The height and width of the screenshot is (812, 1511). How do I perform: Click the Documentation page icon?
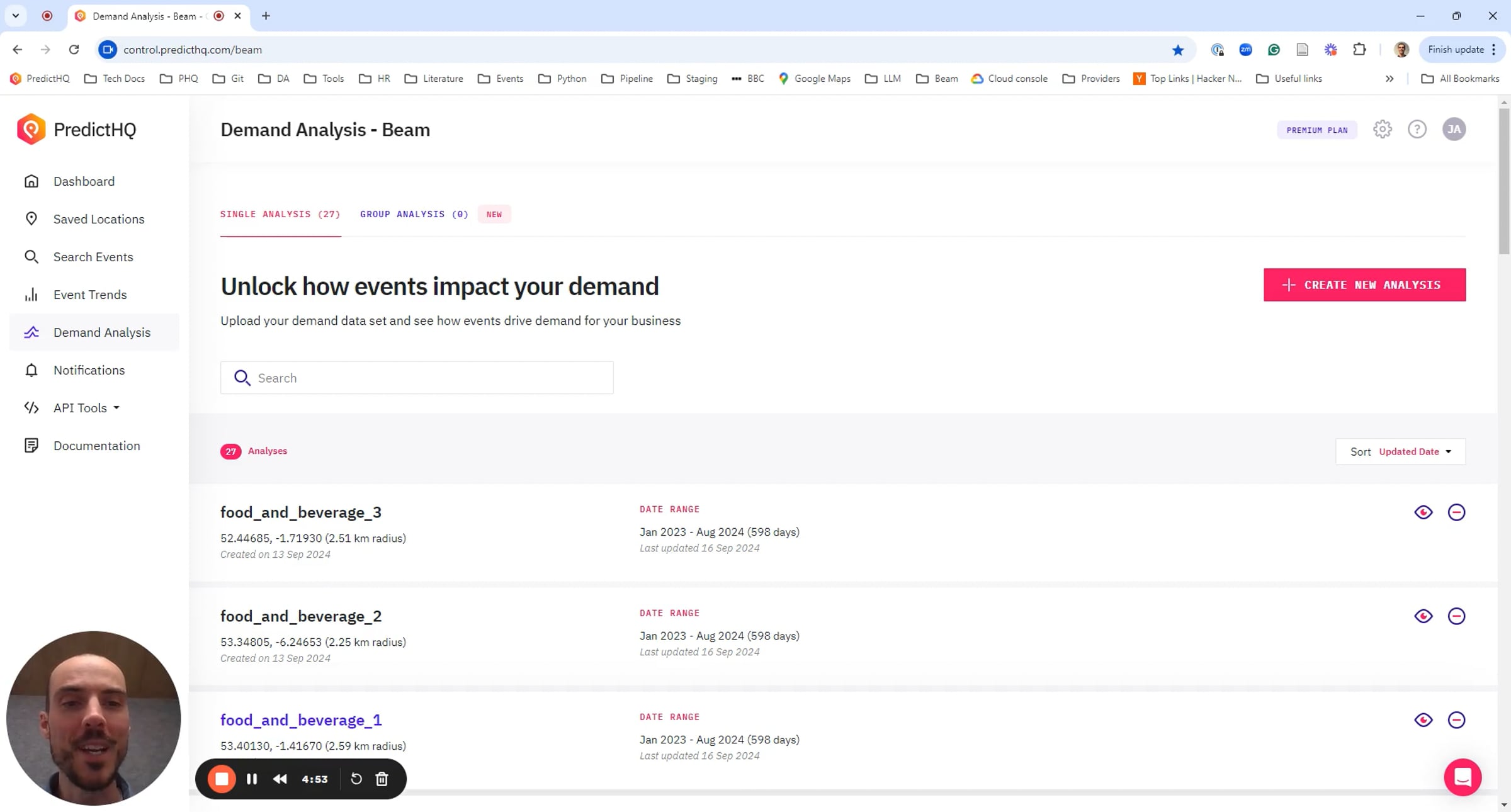[31, 446]
